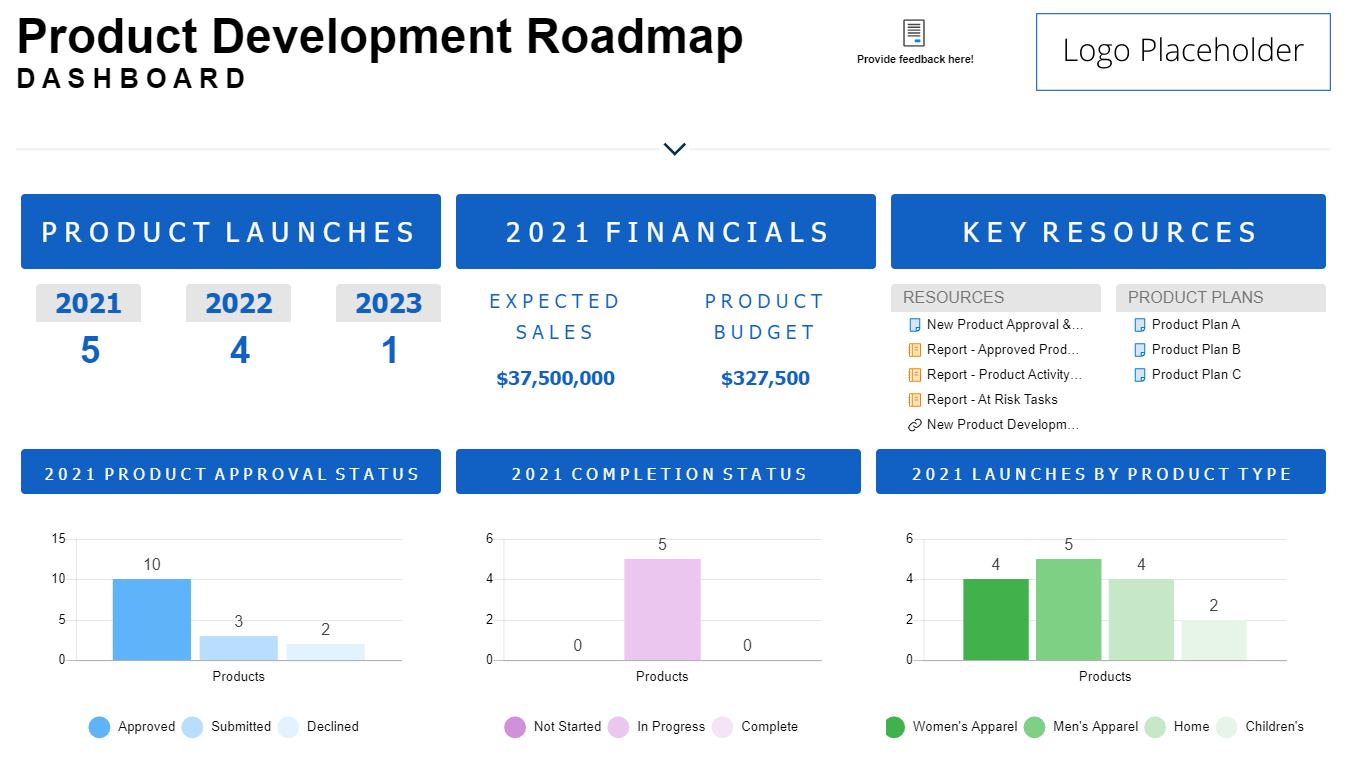Click the report icon beside At Risk Tasks

pyautogui.click(x=914, y=400)
